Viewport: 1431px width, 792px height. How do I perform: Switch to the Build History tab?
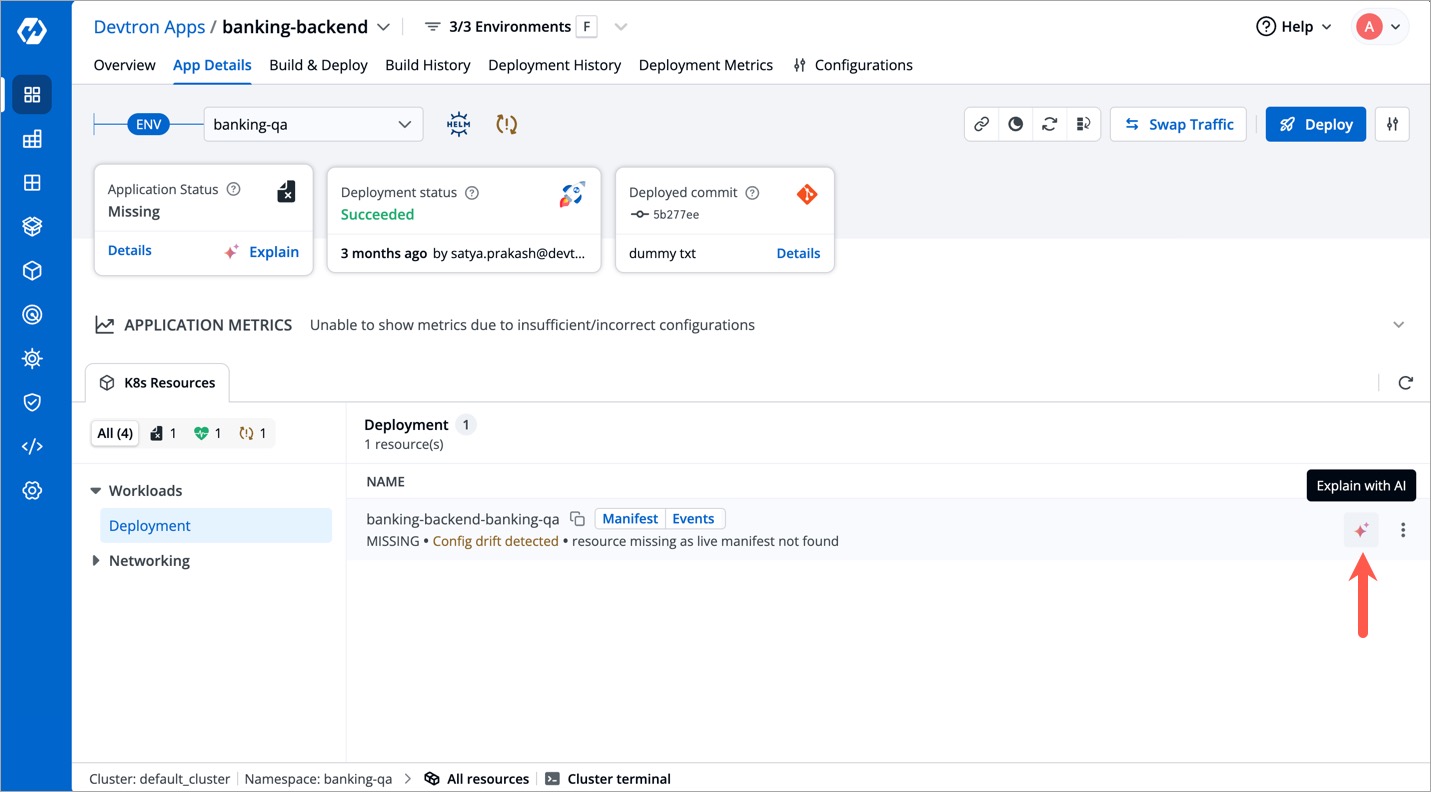coord(427,64)
